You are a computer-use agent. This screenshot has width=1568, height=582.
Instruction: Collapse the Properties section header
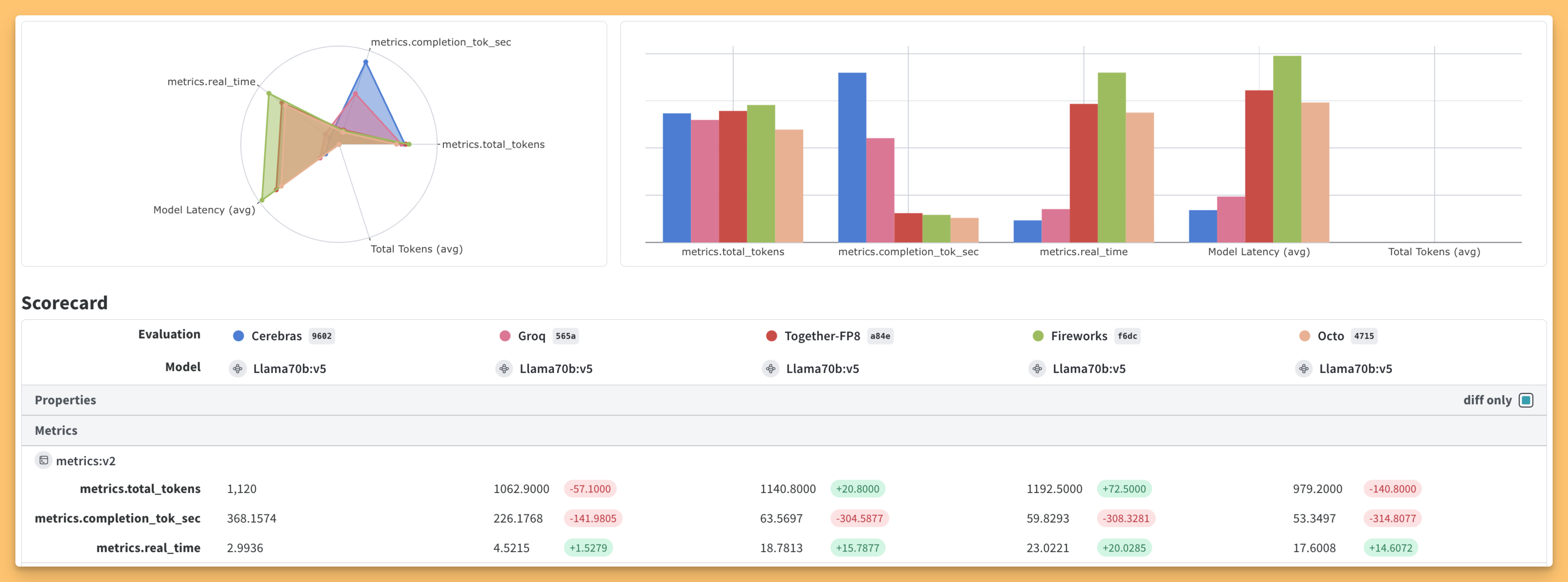click(x=65, y=400)
